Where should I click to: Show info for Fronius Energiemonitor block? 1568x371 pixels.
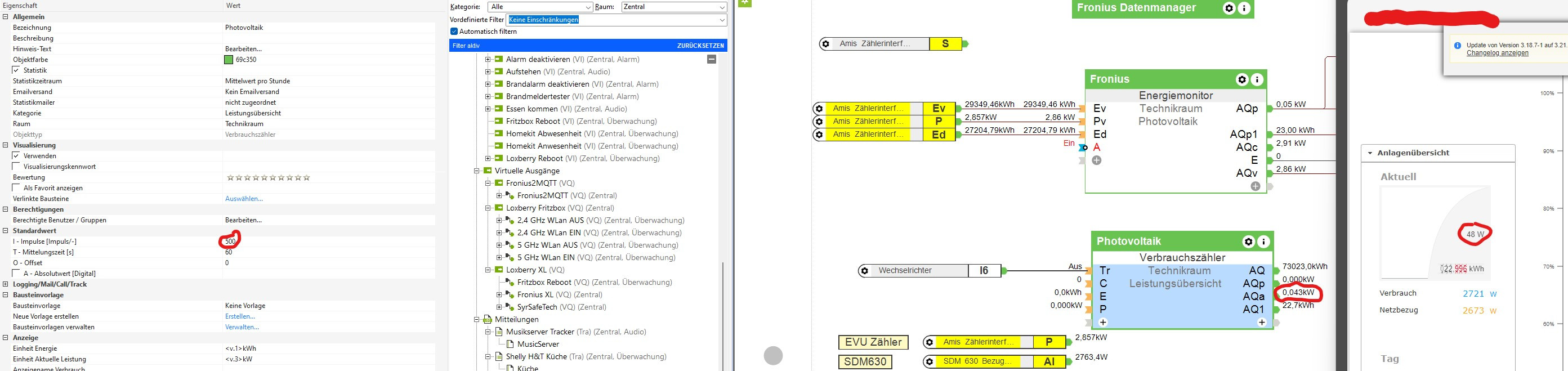[x=1257, y=80]
